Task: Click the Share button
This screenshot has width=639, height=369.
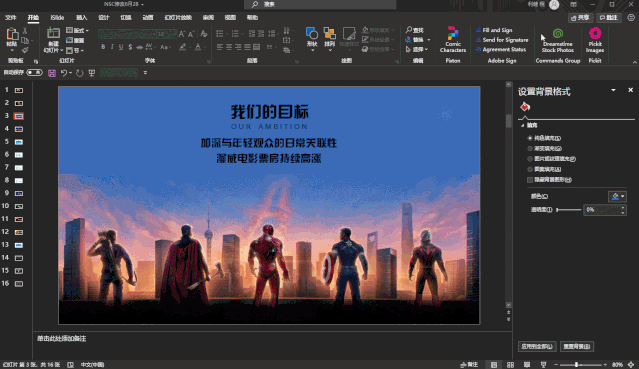Action: tap(580, 18)
